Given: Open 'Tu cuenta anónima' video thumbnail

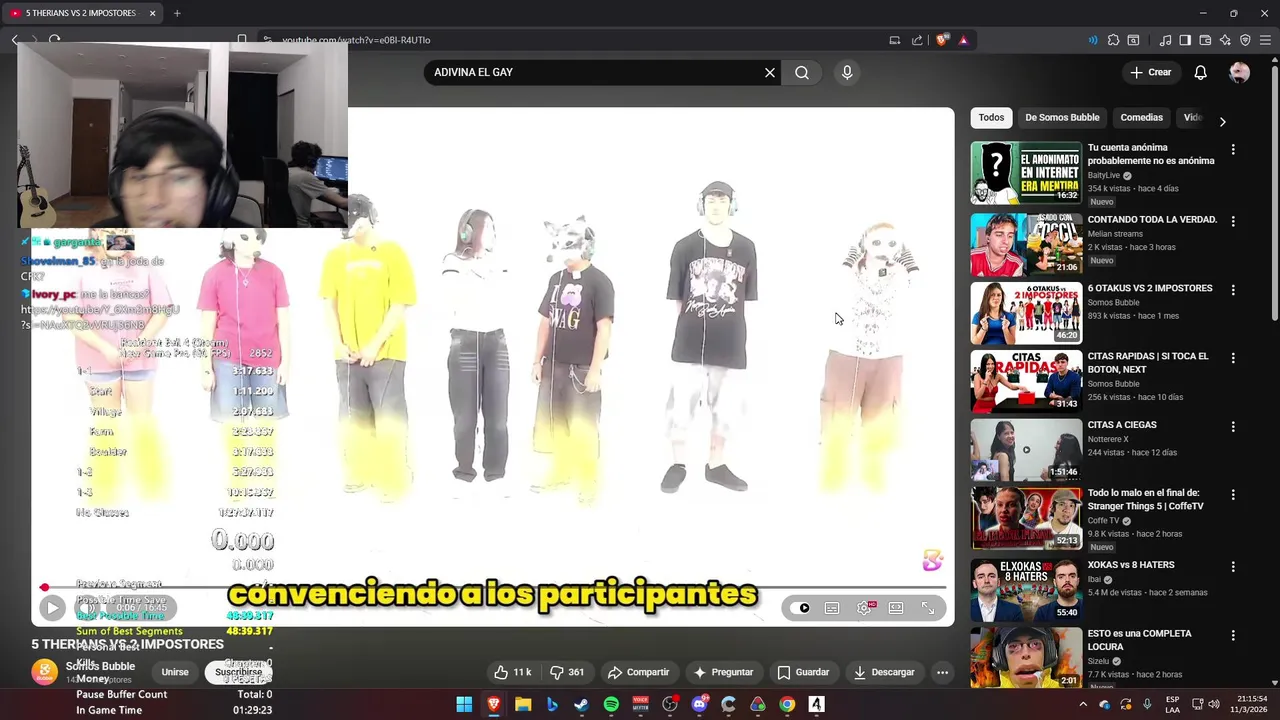Looking at the screenshot, I should [1026, 173].
